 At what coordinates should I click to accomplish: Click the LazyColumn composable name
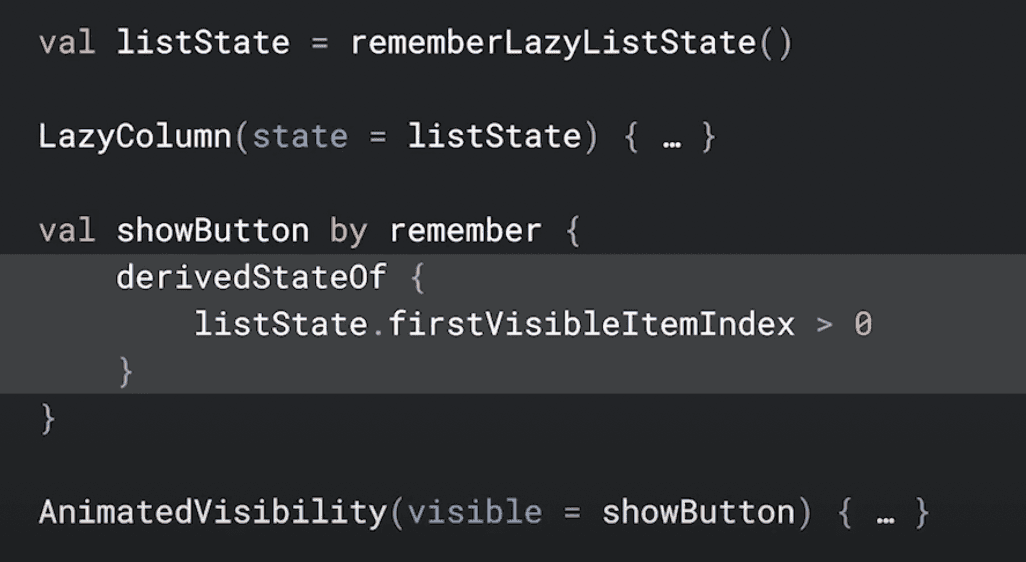[x=135, y=136]
